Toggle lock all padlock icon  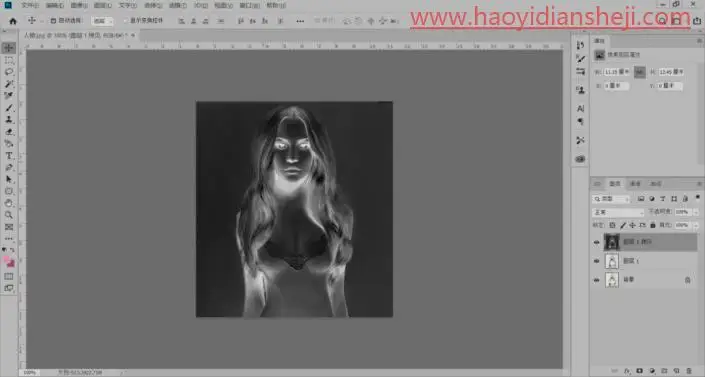(x=653, y=225)
